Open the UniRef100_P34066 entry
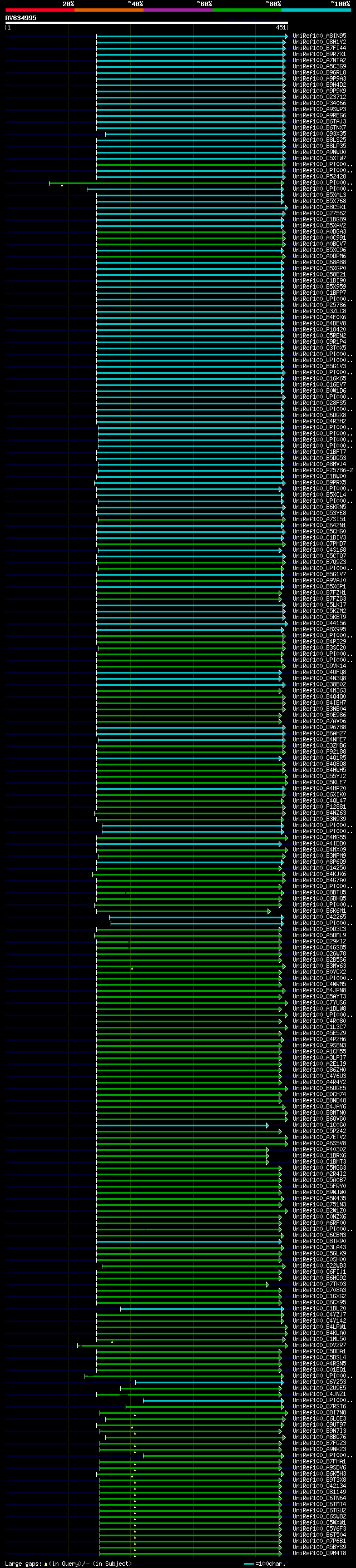Screen dimensions: 356x1568 (319, 103)
